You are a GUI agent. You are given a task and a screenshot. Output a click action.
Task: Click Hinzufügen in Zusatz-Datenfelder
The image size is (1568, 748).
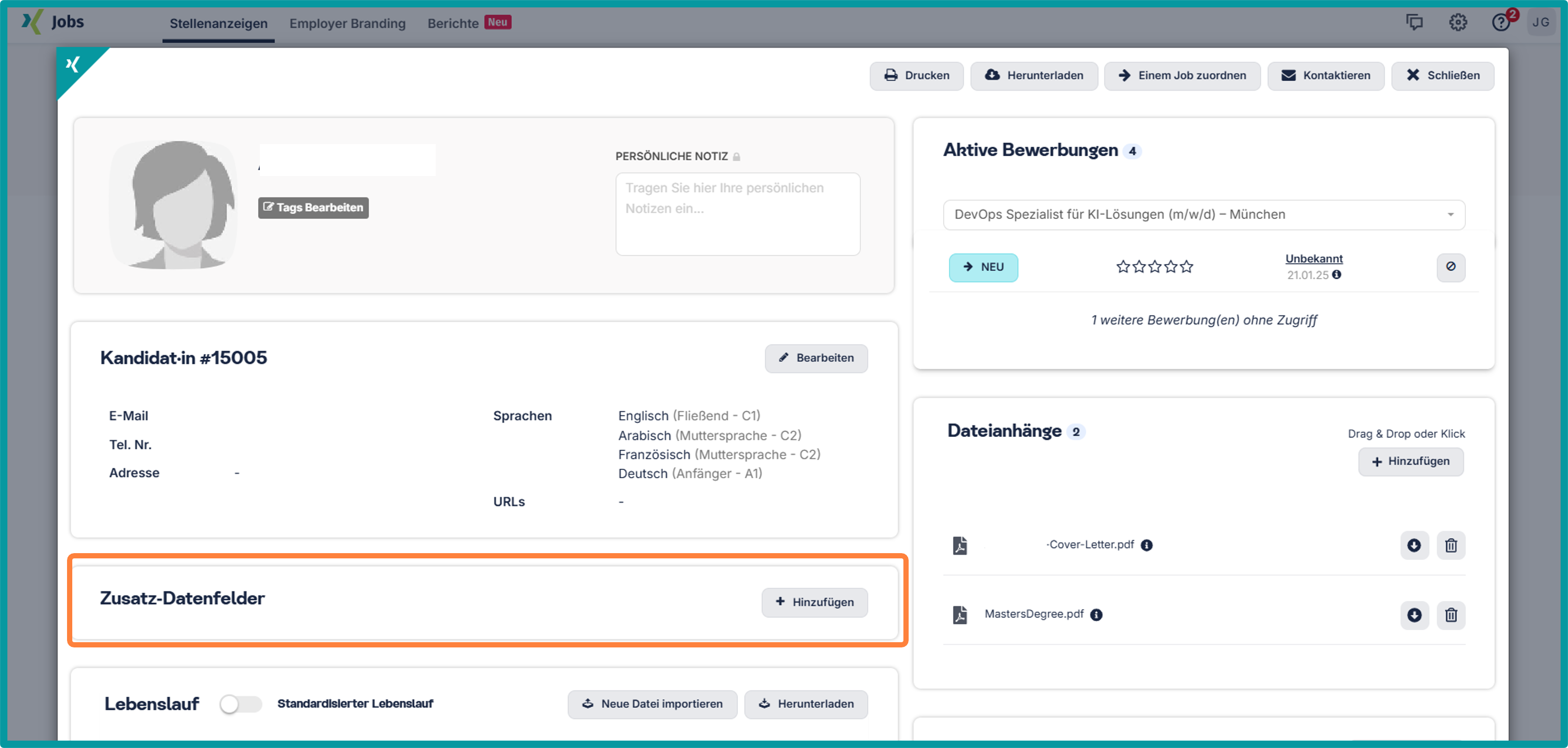(814, 602)
